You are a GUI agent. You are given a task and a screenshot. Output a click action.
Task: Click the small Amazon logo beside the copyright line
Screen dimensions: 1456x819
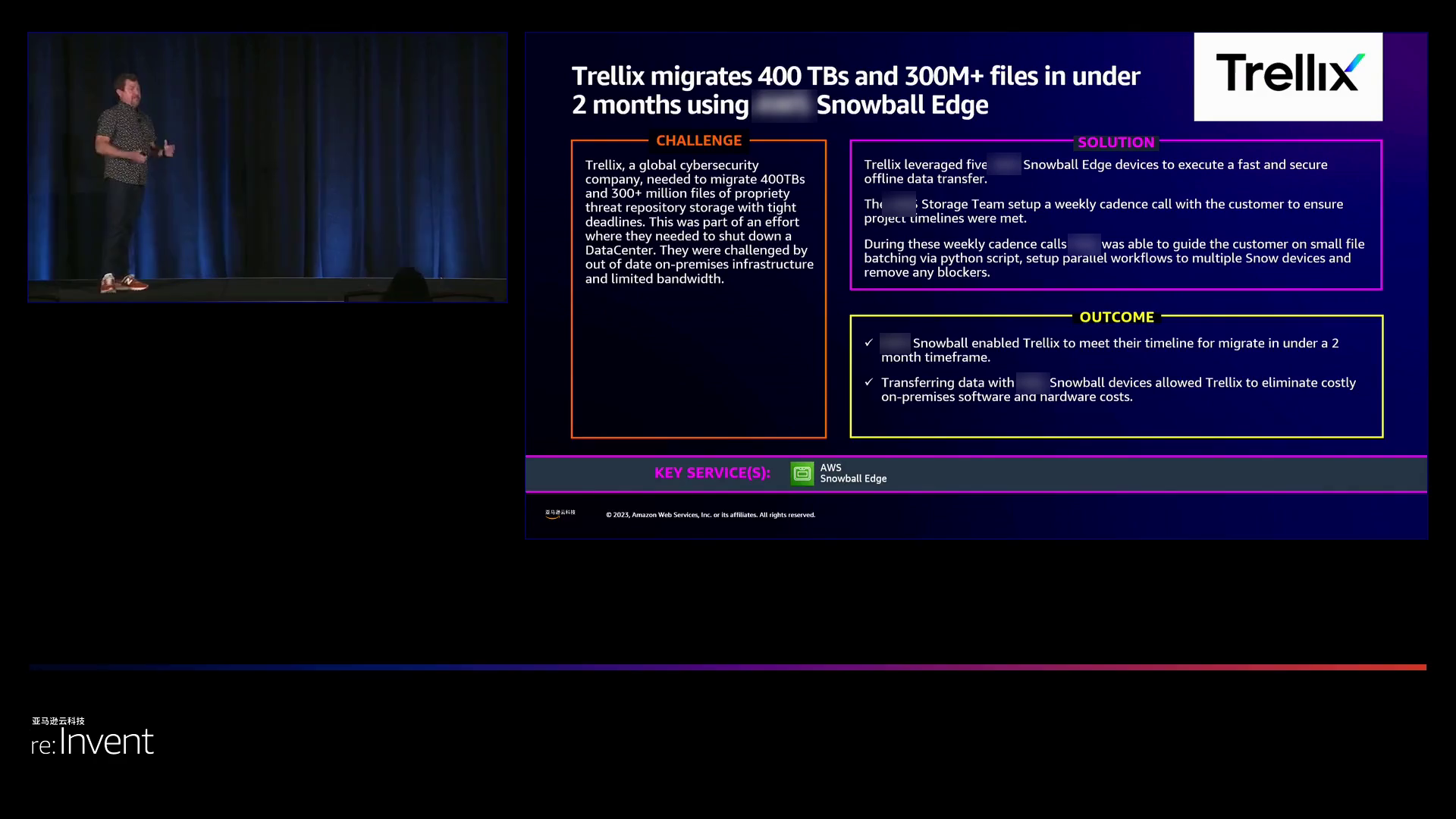(x=560, y=513)
